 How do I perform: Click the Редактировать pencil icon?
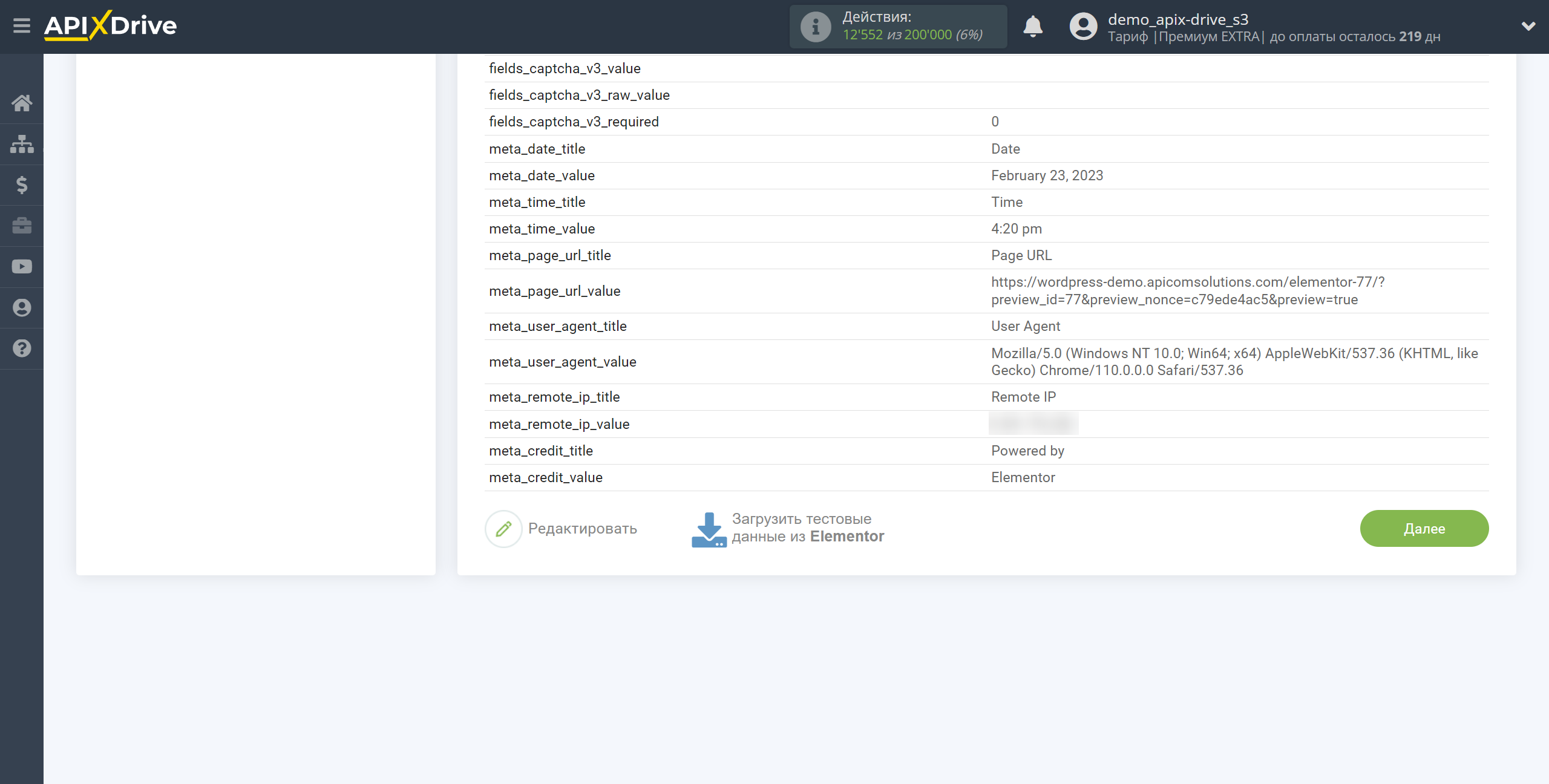(x=503, y=529)
